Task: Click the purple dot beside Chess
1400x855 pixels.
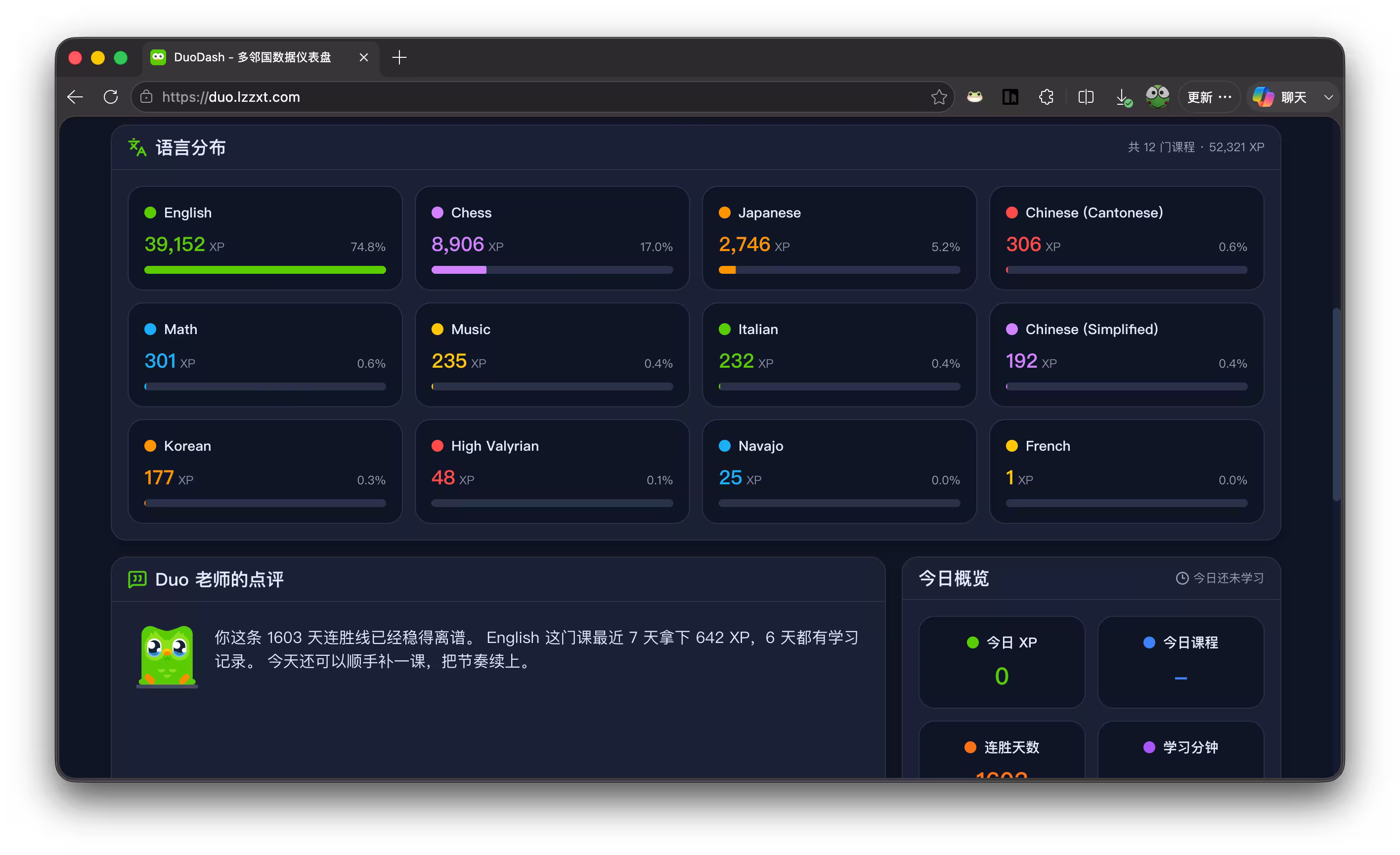Action: coord(437,213)
